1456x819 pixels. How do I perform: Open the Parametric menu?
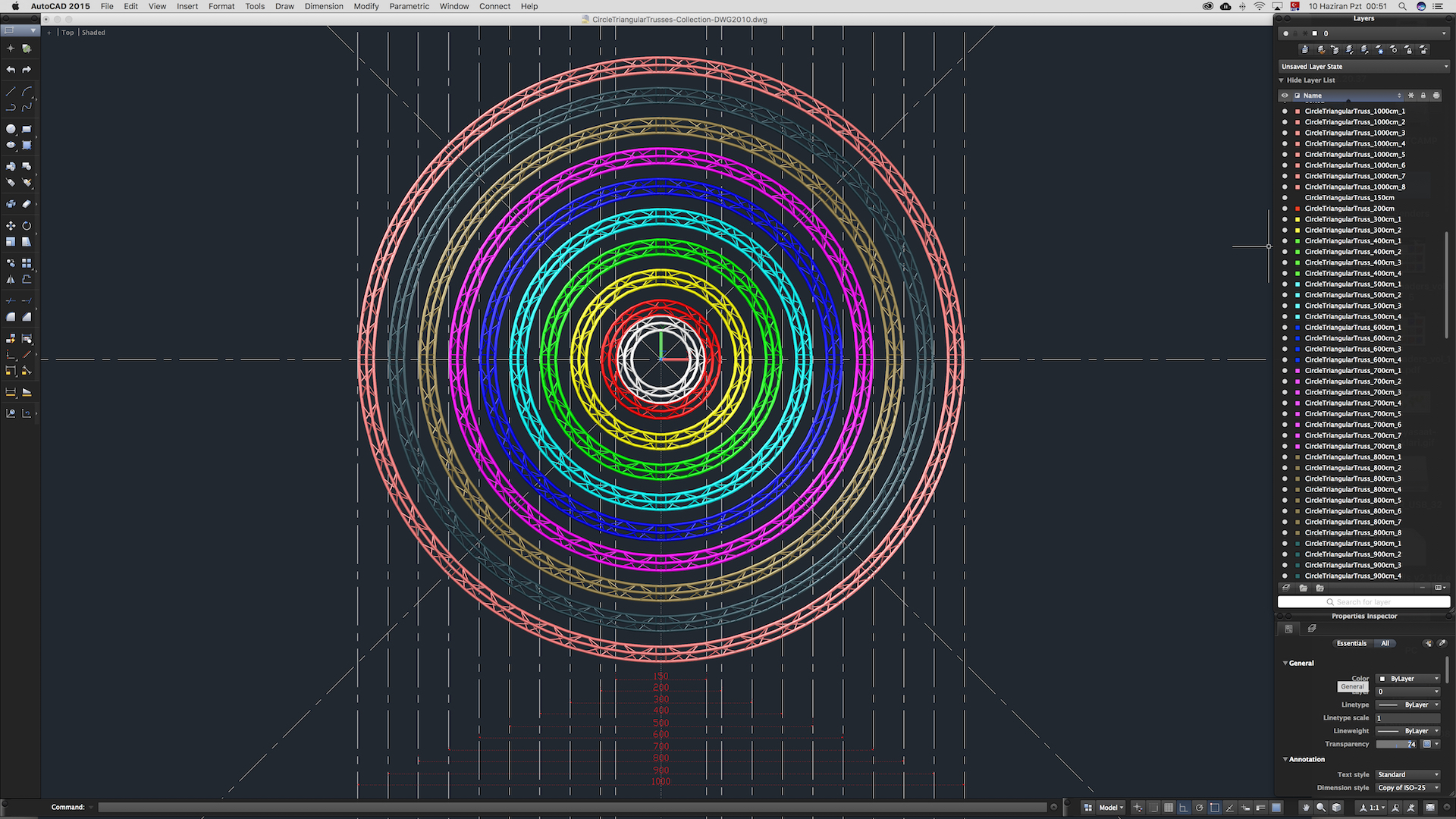tap(409, 6)
